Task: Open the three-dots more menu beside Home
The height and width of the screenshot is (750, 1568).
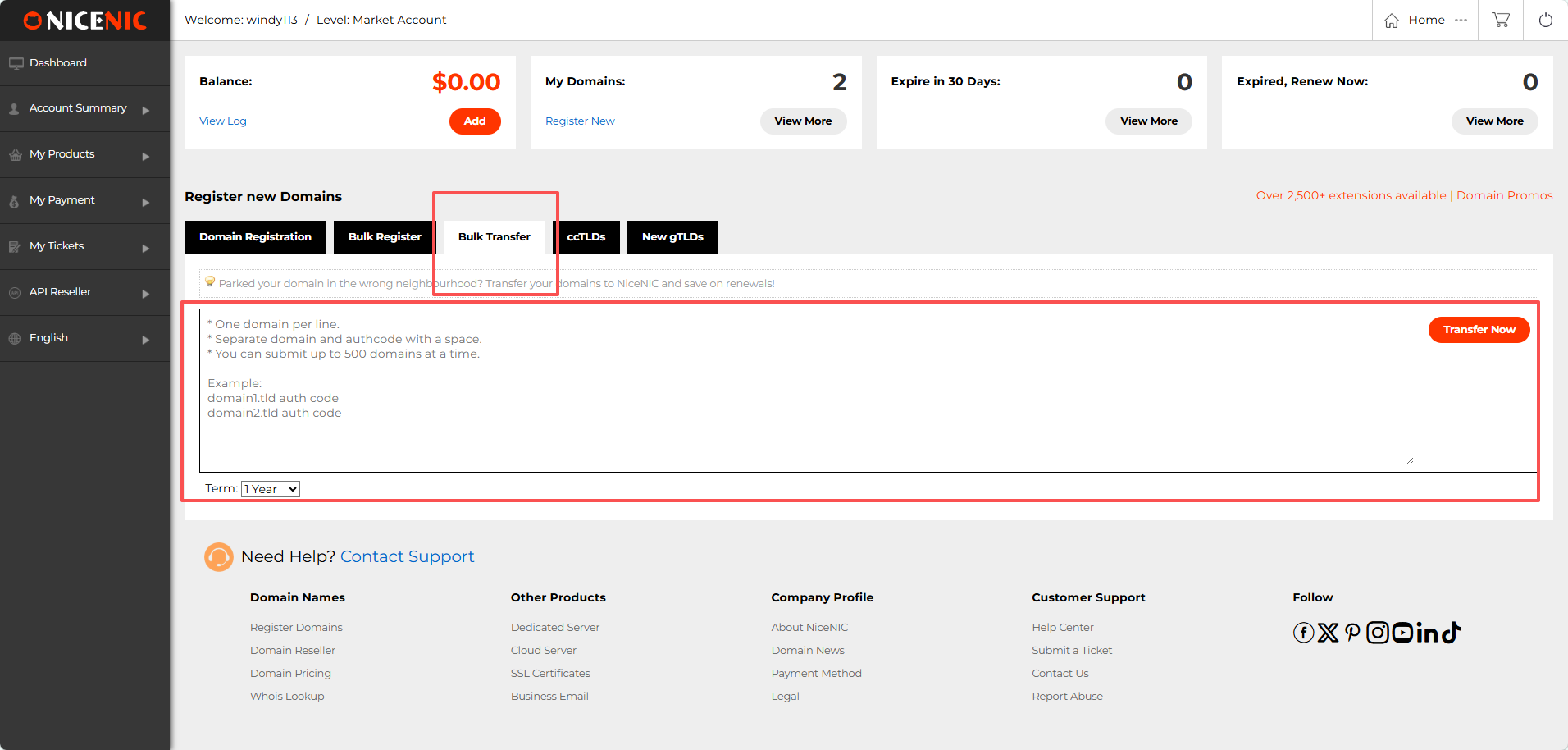Action: [1461, 20]
